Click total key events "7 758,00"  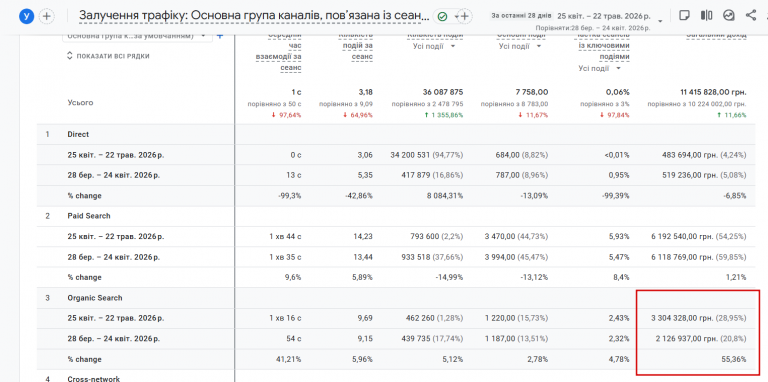(x=532, y=92)
